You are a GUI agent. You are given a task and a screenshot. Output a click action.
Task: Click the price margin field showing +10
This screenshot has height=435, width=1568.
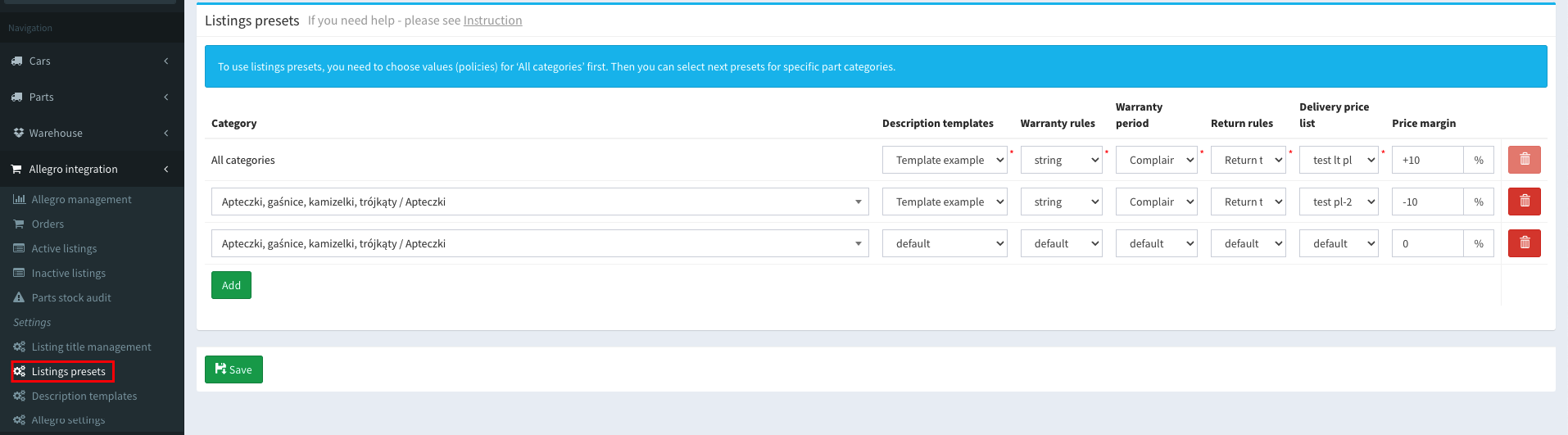pos(1427,160)
